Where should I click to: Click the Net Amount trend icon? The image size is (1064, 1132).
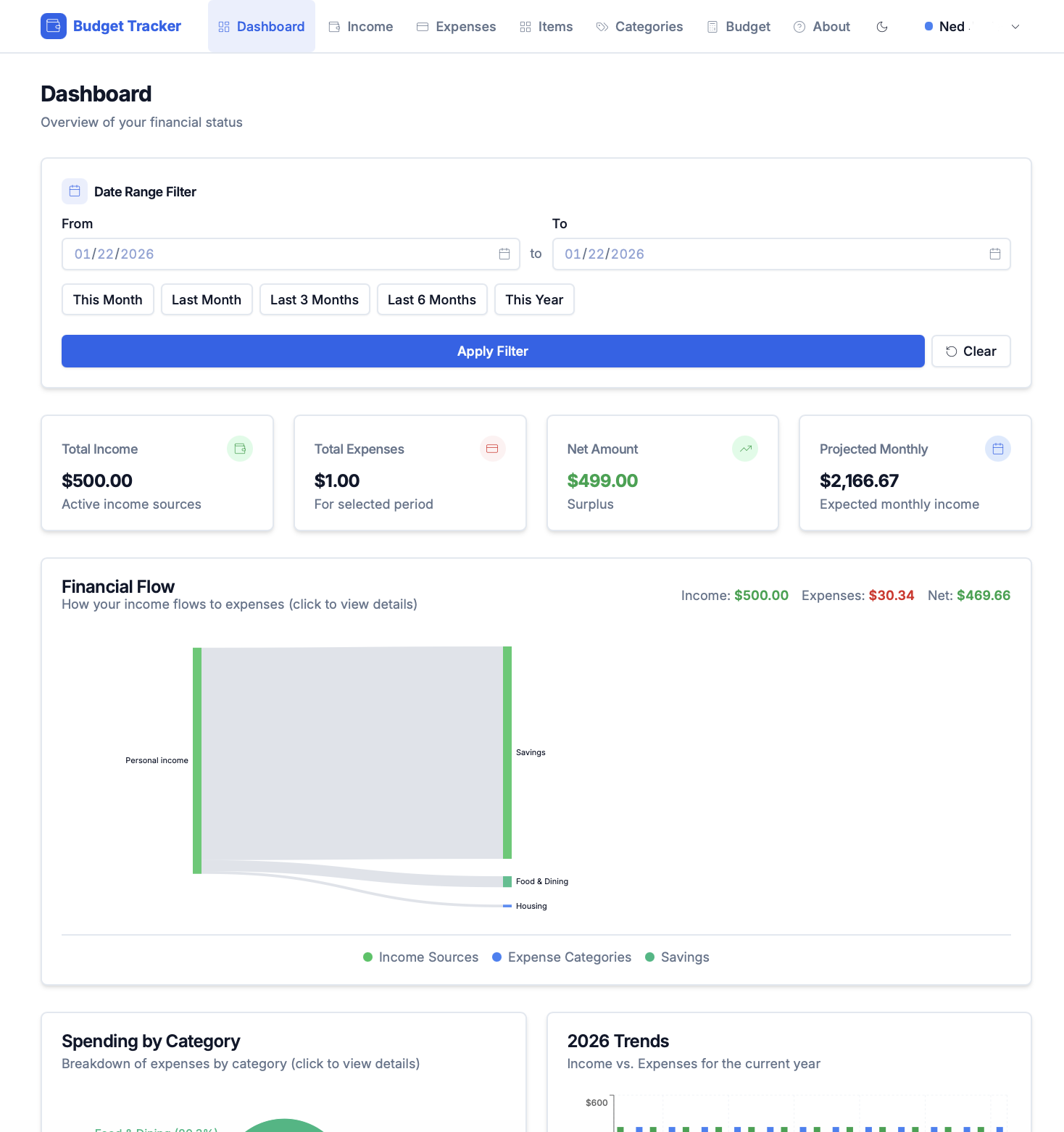(x=745, y=449)
